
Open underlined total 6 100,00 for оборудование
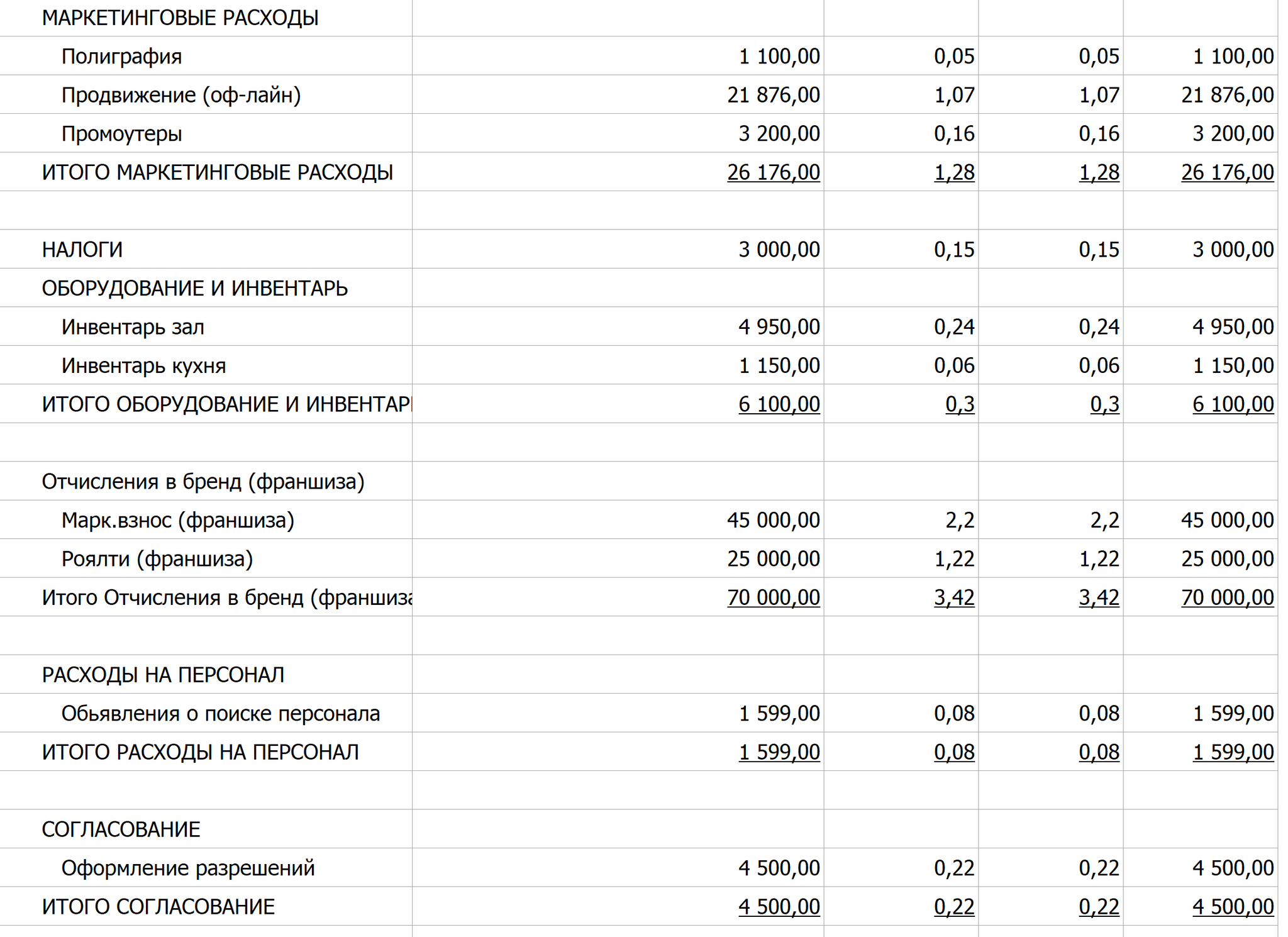tap(779, 404)
